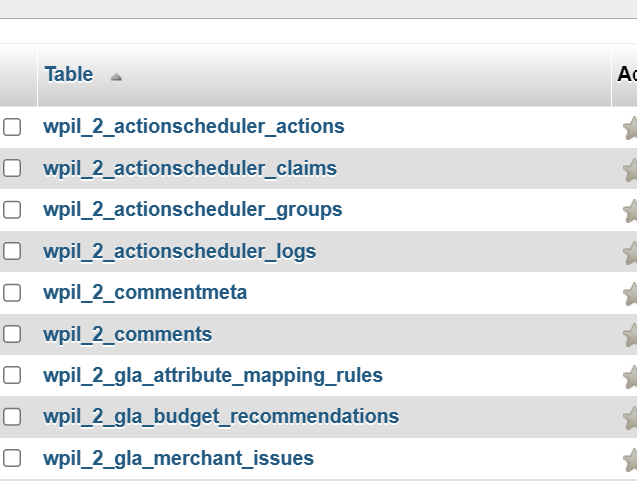Click favorite star for wpil_2_actionscheduler_groups
This screenshot has height=481, width=637.
(x=630, y=210)
